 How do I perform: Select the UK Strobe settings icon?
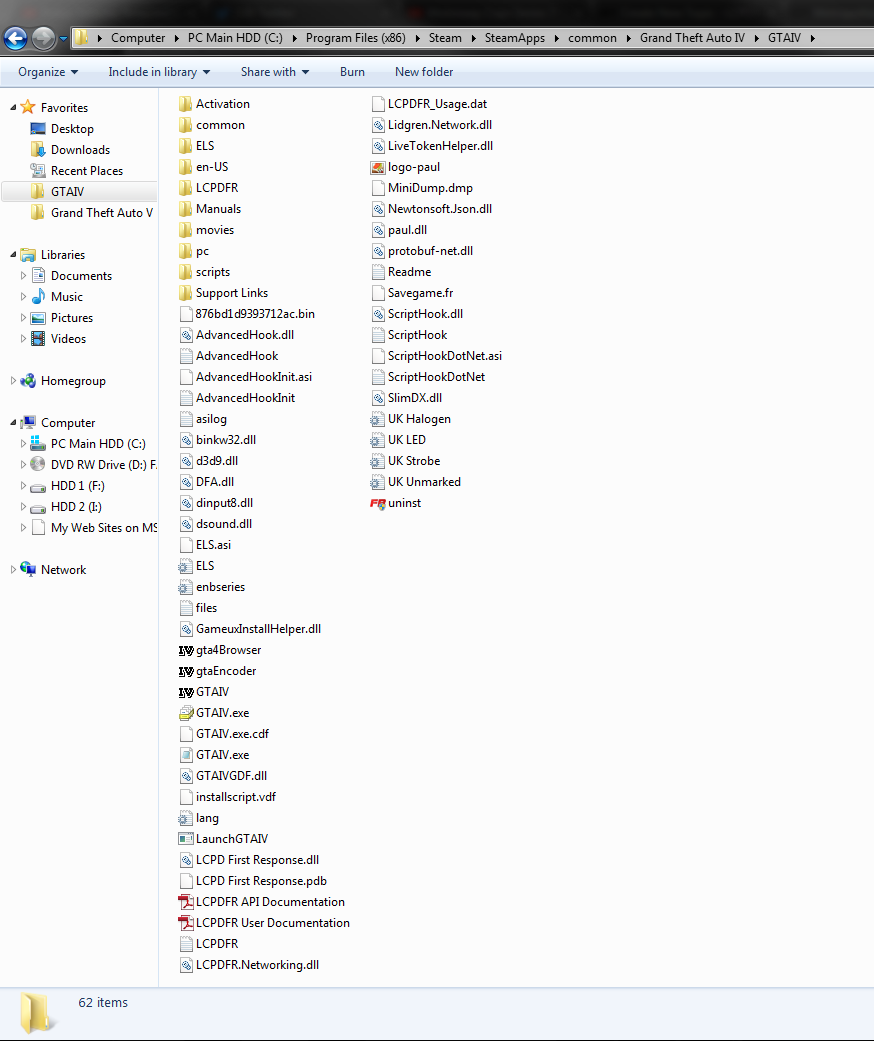pyautogui.click(x=377, y=461)
